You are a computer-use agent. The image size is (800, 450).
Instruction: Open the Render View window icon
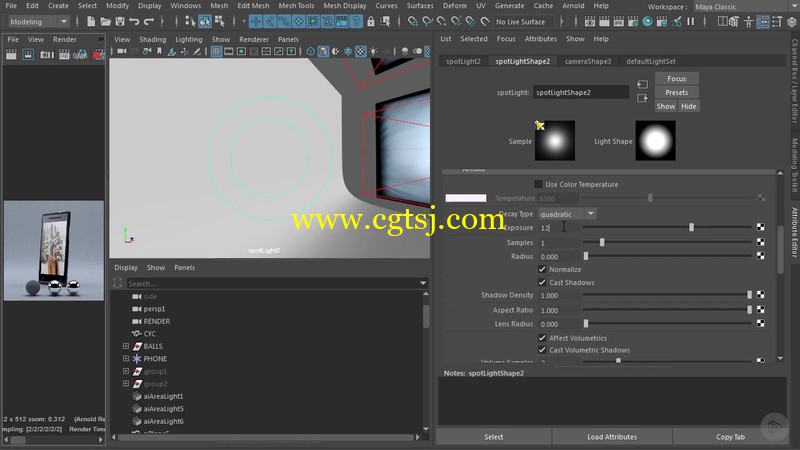[x=590, y=21]
